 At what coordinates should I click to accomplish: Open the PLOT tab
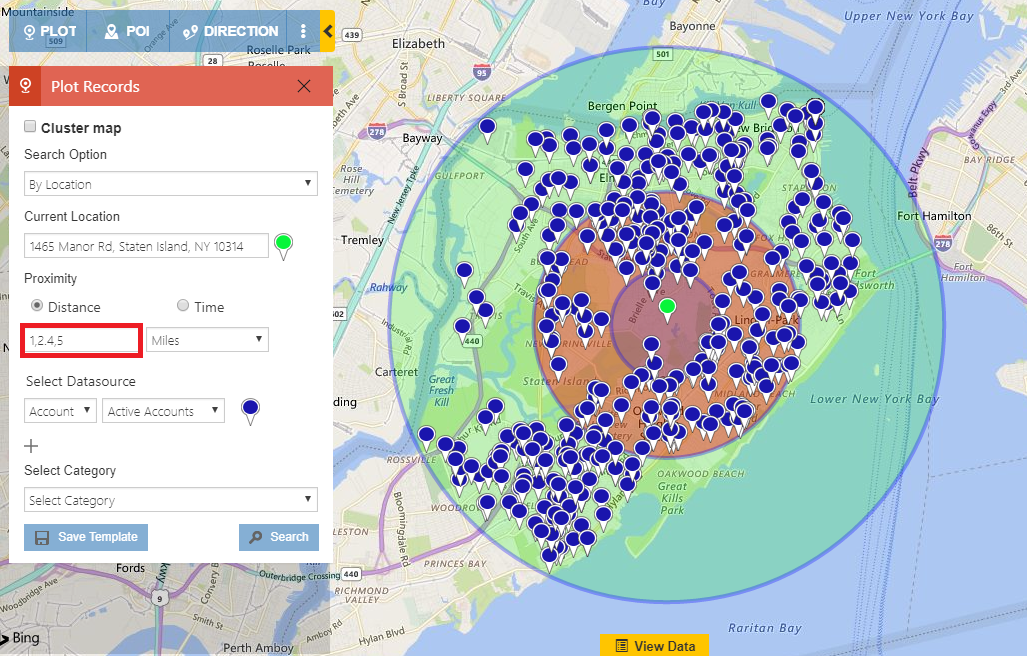coord(49,31)
